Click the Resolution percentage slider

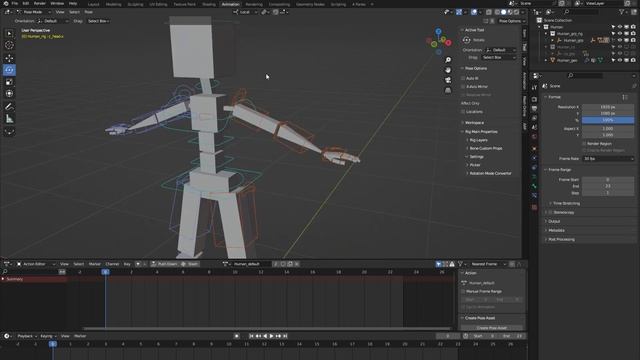[608, 120]
